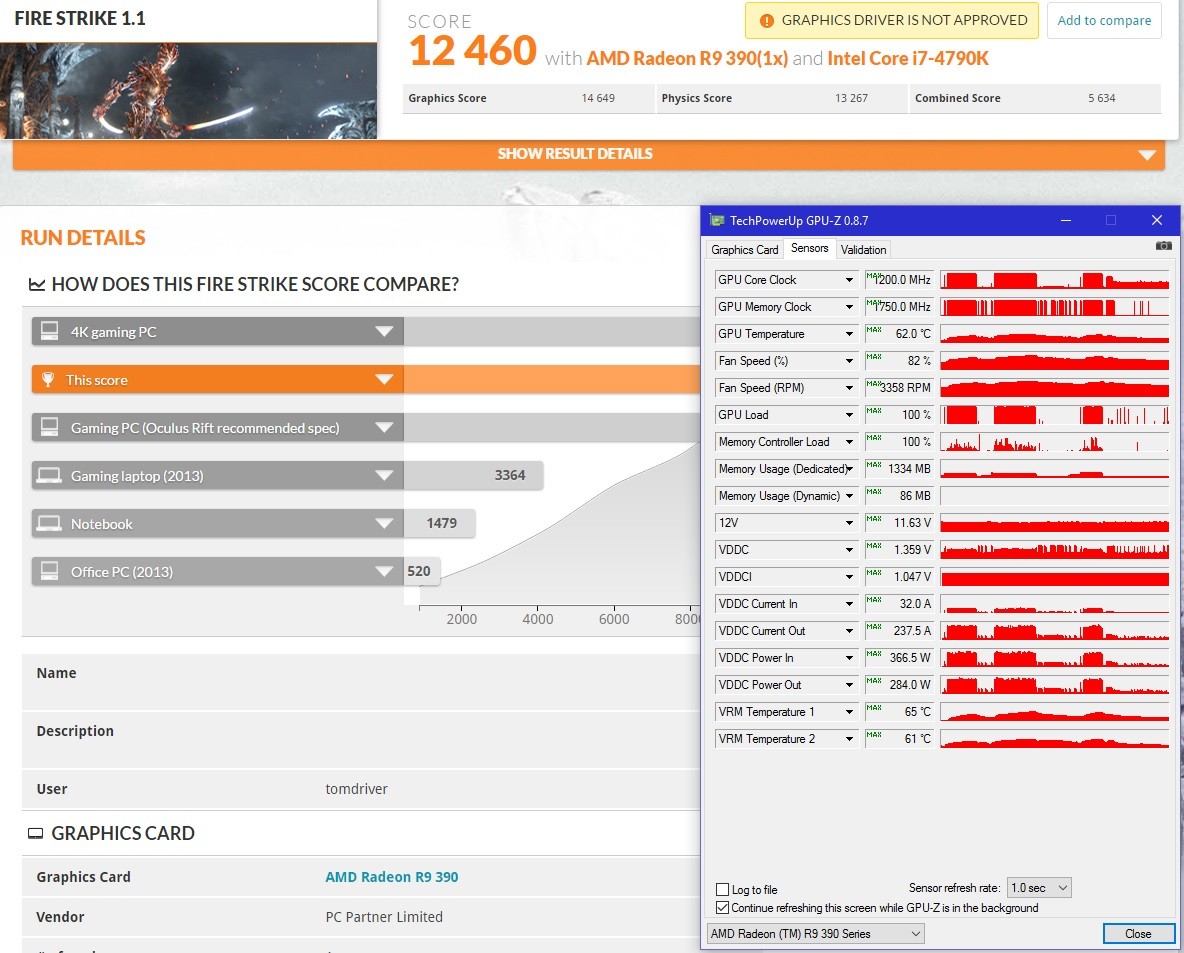Expand Show Result Details bar
The width and height of the screenshot is (1184, 953).
click(x=589, y=154)
